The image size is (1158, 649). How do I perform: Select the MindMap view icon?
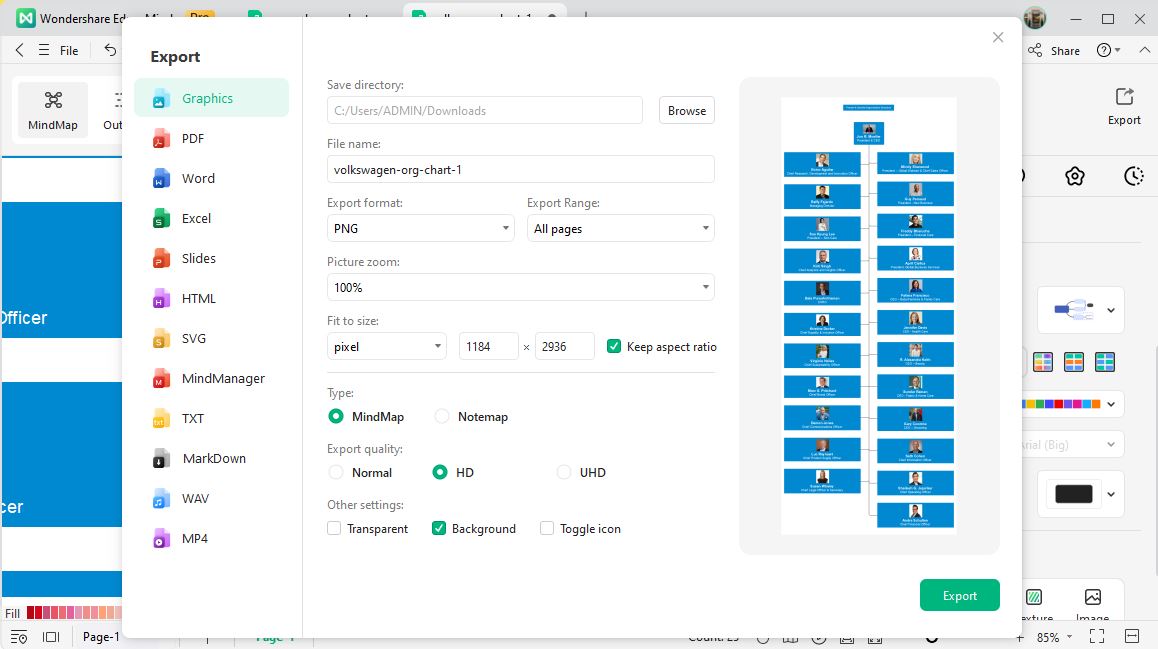click(x=52, y=110)
